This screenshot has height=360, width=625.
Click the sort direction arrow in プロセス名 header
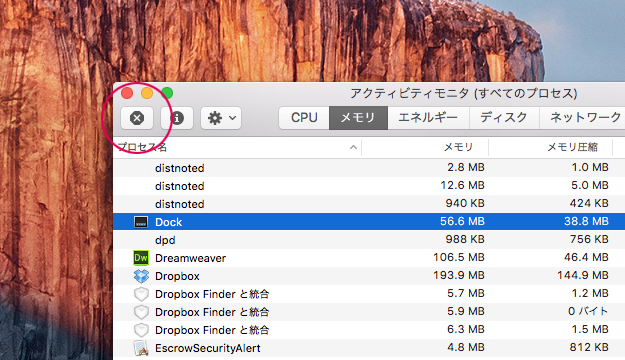(x=353, y=148)
